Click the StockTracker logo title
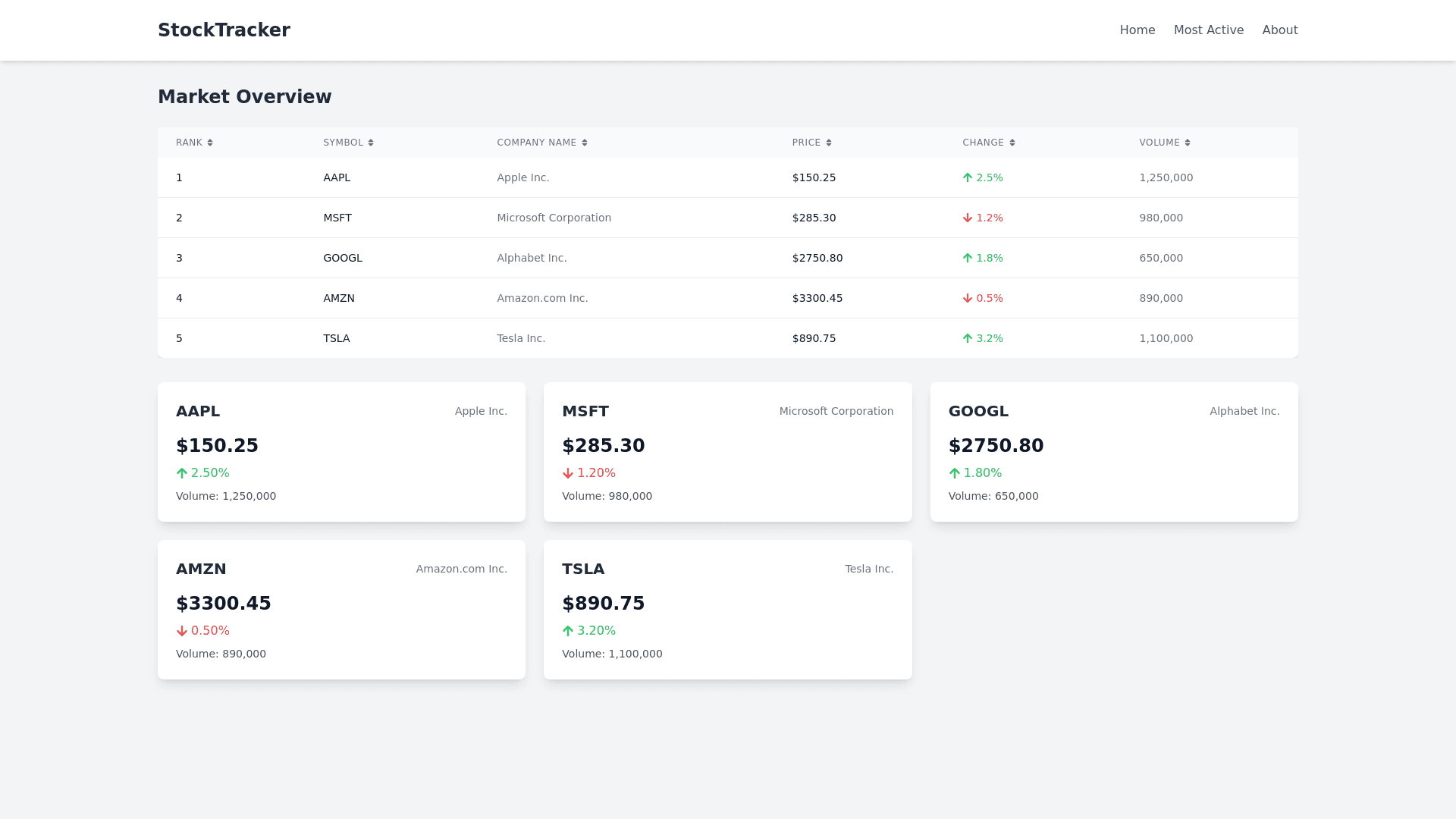The image size is (1456, 819). (x=224, y=30)
